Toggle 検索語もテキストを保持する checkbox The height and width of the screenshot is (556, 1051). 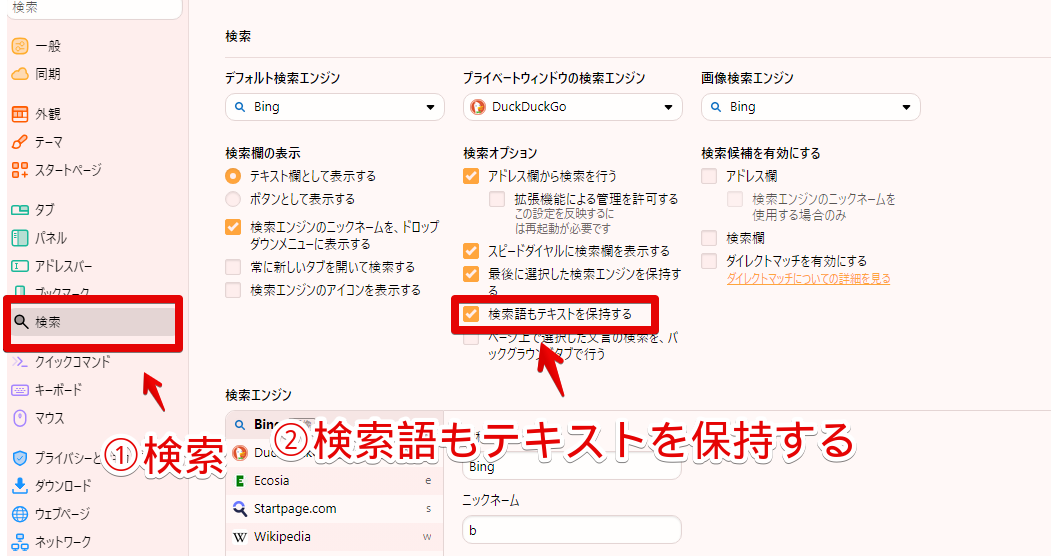471,314
